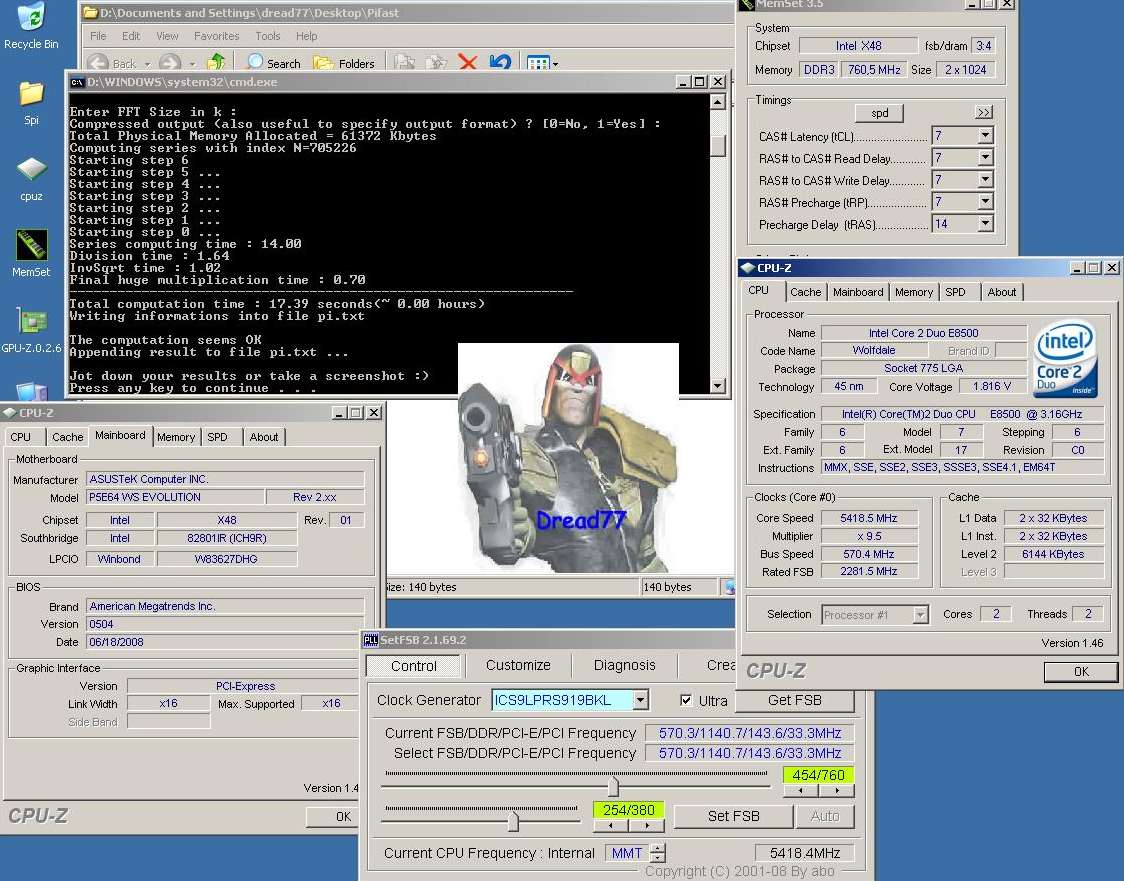Click the spd button in MemSet
The image size is (1124, 881).
(880, 113)
